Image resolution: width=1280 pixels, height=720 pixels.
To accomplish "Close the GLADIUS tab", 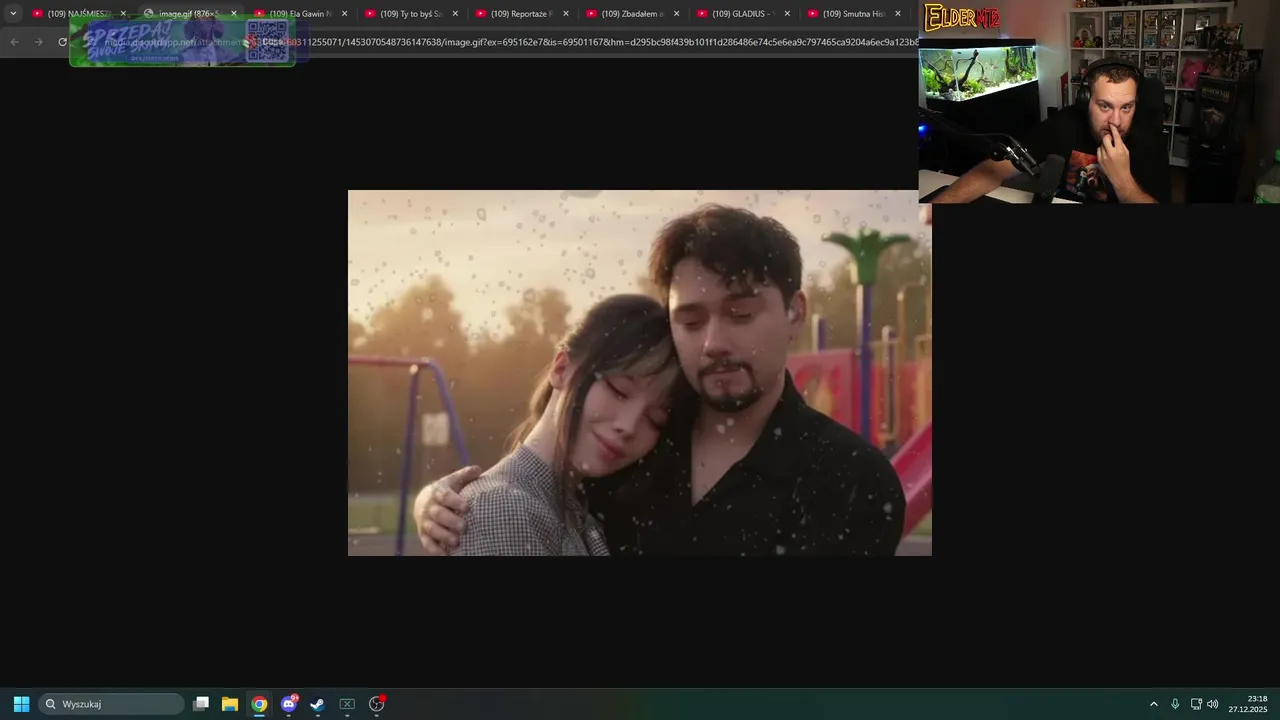I will [x=787, y=14].
